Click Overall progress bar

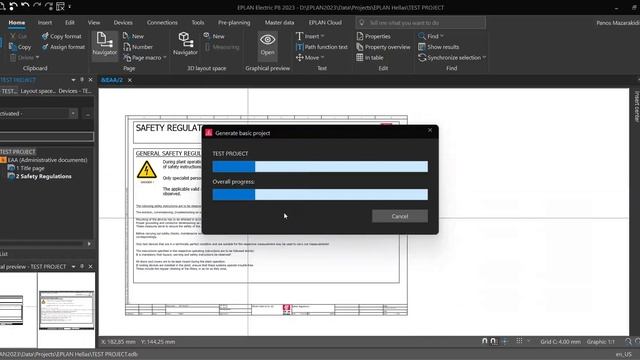coord(320,194)
